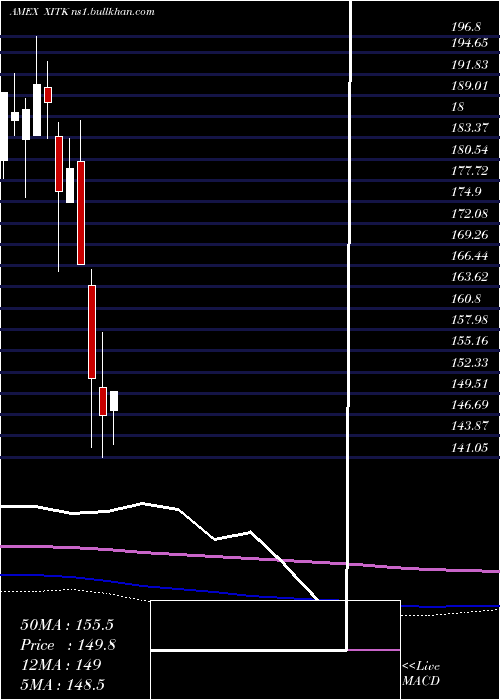Click the 163.62 price label
Screen dimensions: 500x700
tap(470, 277)
